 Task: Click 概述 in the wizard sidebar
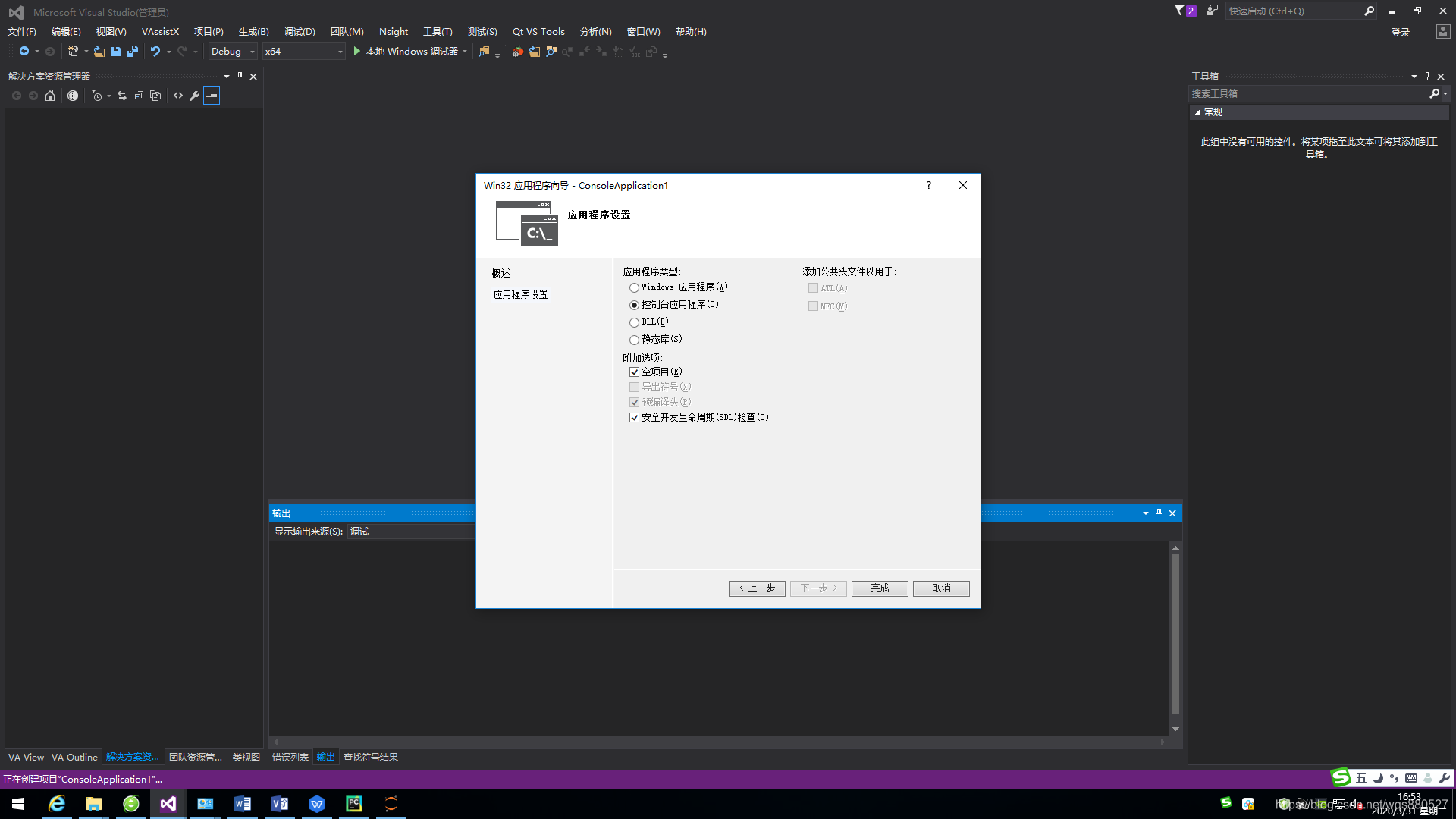pos(500,273)
